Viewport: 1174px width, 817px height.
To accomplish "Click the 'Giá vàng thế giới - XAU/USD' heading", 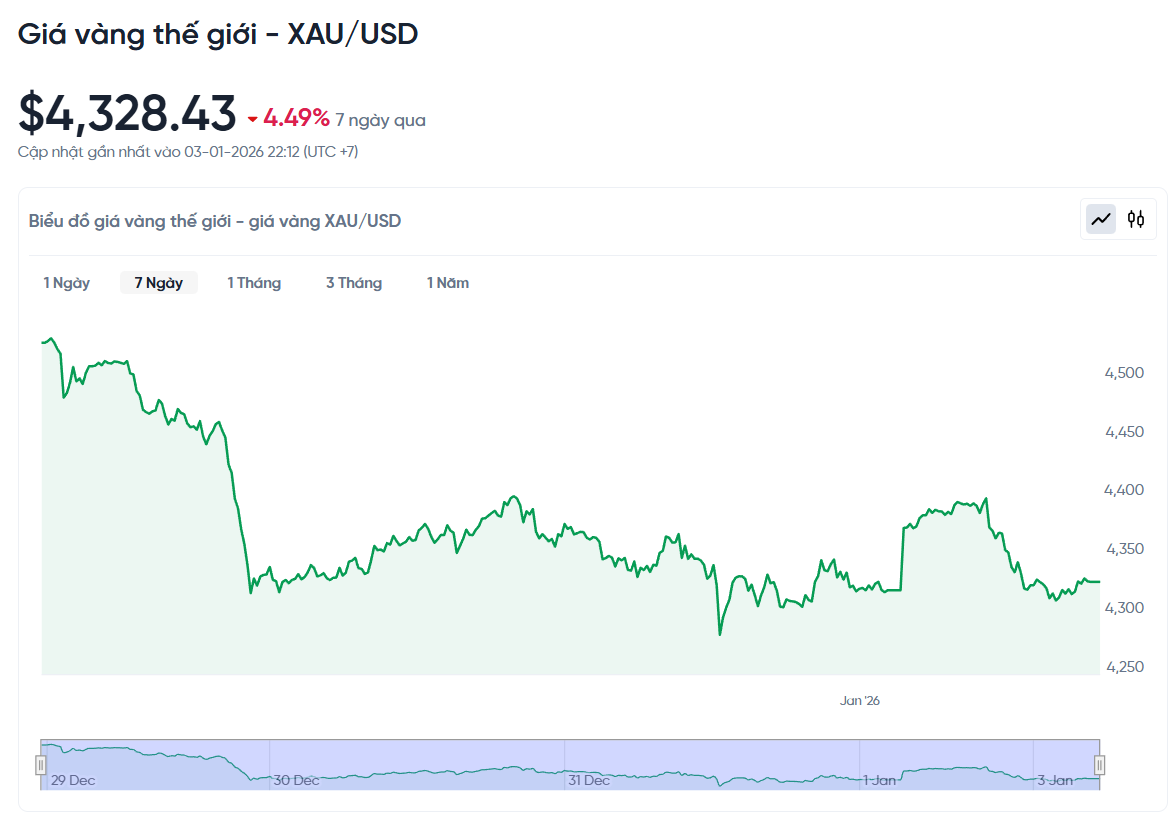I will (x=218, y=34).
